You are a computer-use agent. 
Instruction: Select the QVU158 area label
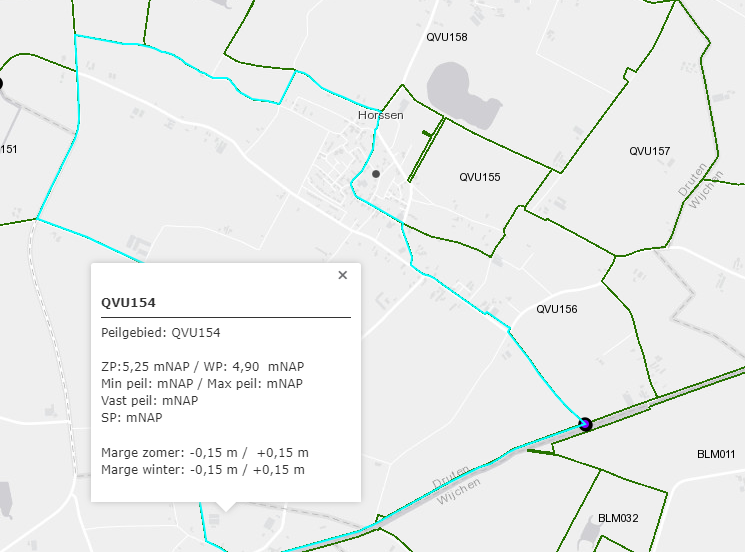tap(447, 37)
